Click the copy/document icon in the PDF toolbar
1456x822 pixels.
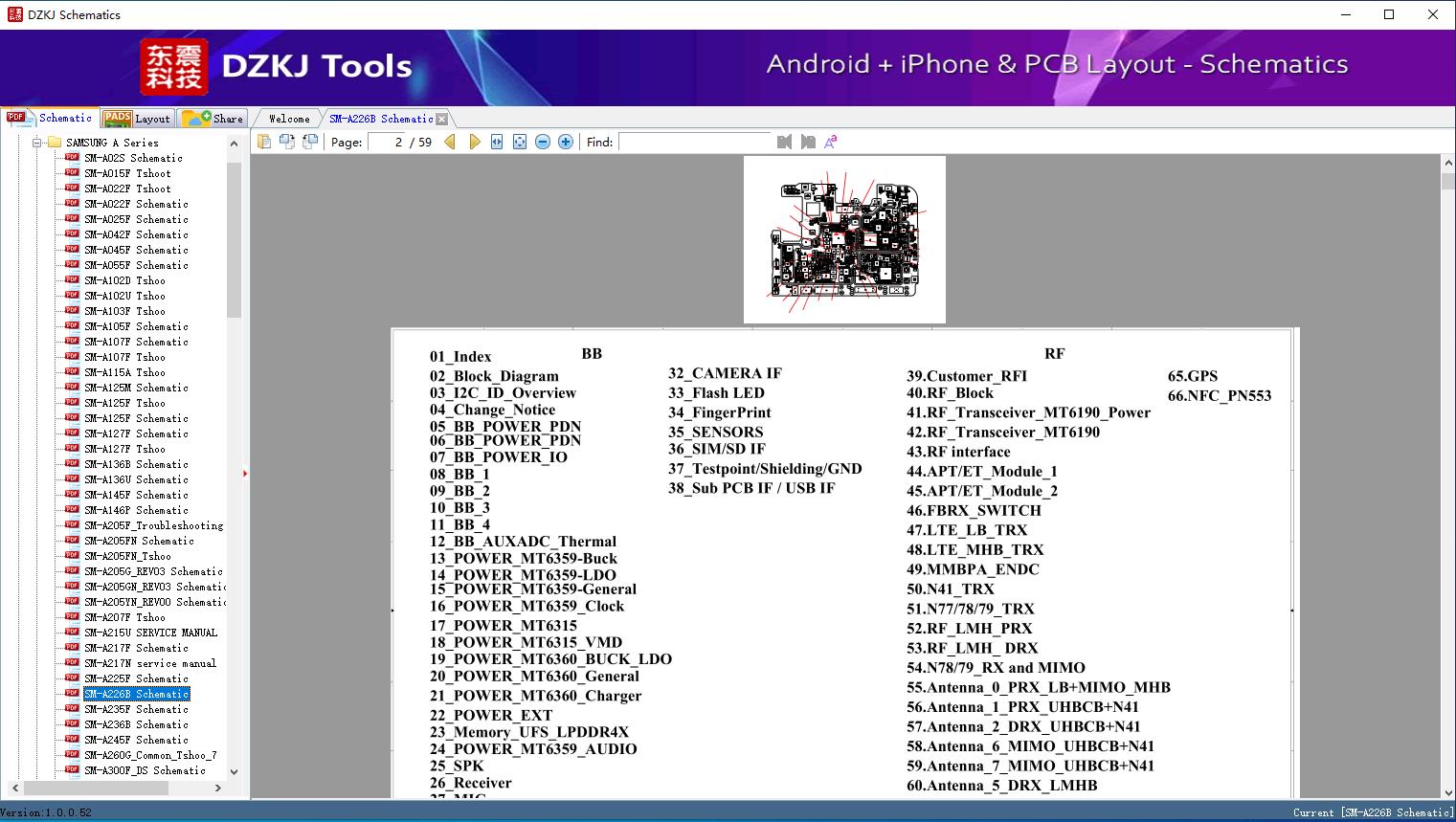tap(264, 142)
